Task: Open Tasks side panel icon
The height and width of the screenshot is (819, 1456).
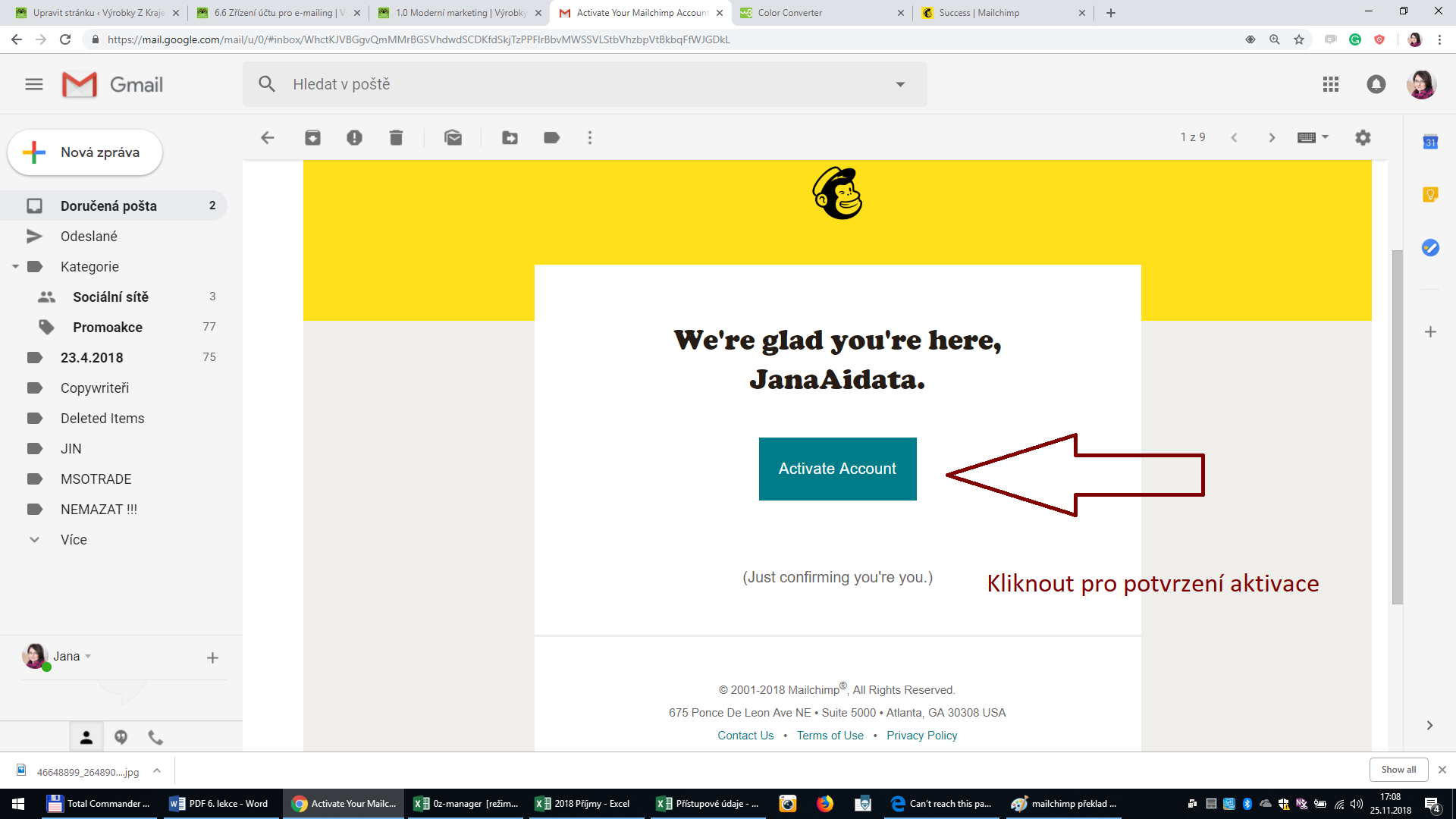Action: point(1430,248)
